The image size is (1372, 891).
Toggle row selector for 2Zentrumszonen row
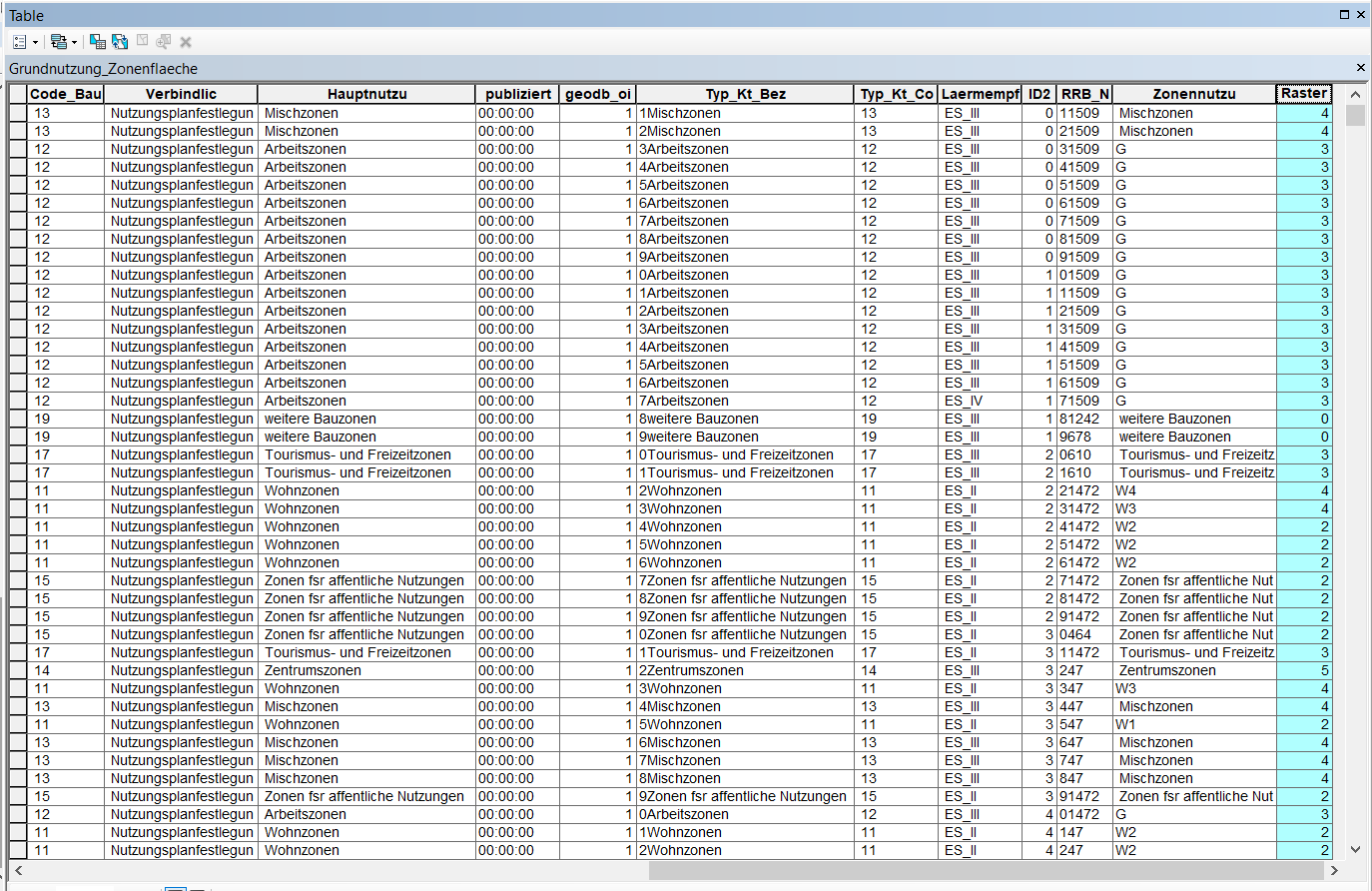coord(18,670)
